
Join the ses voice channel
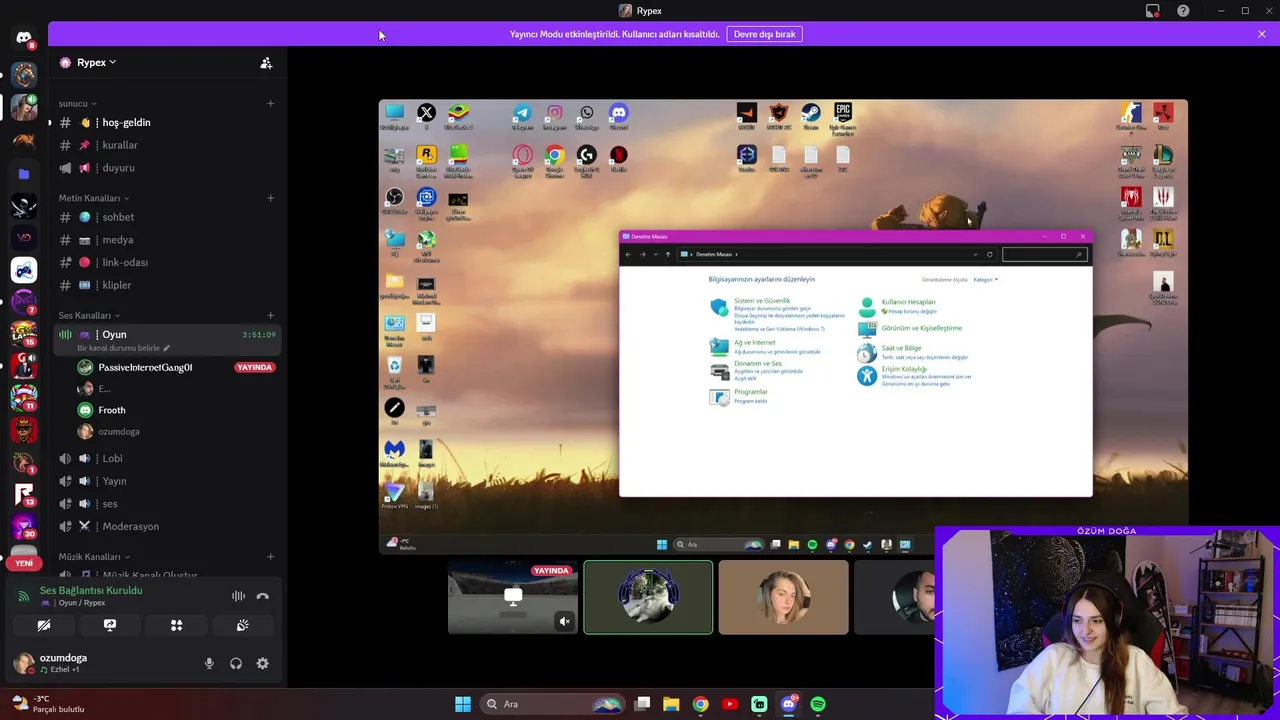point(166,504)
